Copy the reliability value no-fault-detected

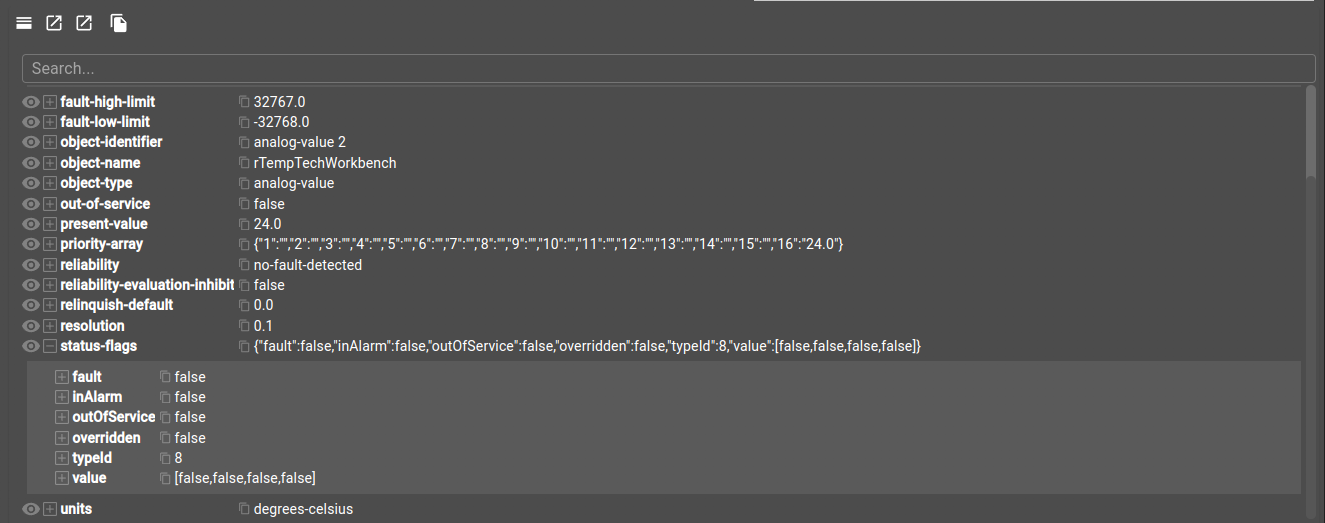tap(244, 265)
